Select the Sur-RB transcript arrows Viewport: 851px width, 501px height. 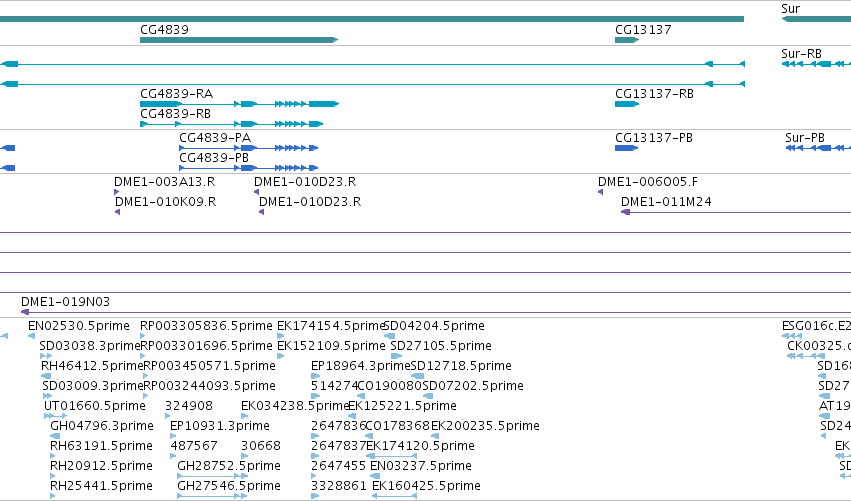816,64
